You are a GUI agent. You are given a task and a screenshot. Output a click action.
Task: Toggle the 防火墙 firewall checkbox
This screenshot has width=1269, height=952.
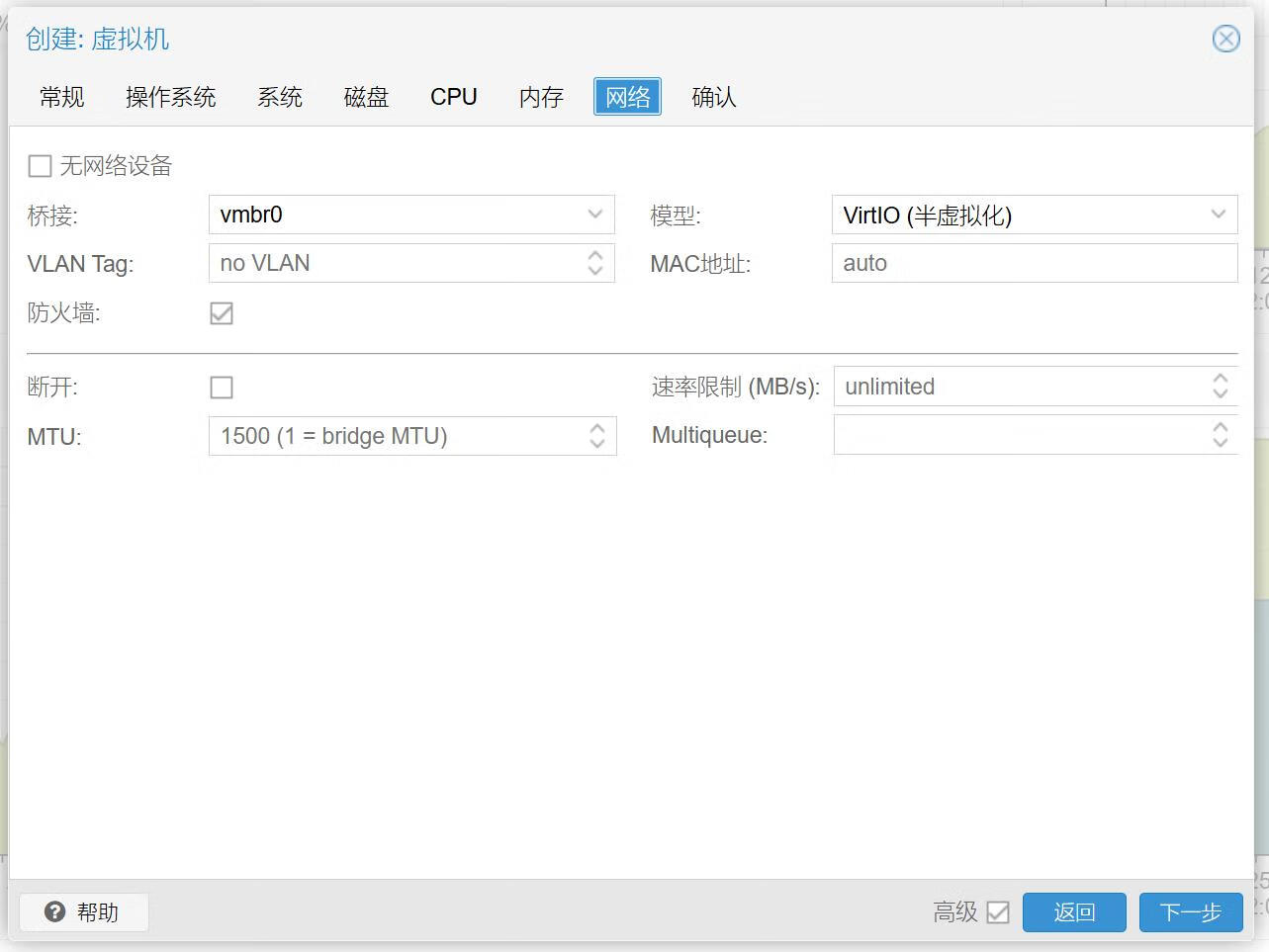pyautogui.click(x=222, y=313)
